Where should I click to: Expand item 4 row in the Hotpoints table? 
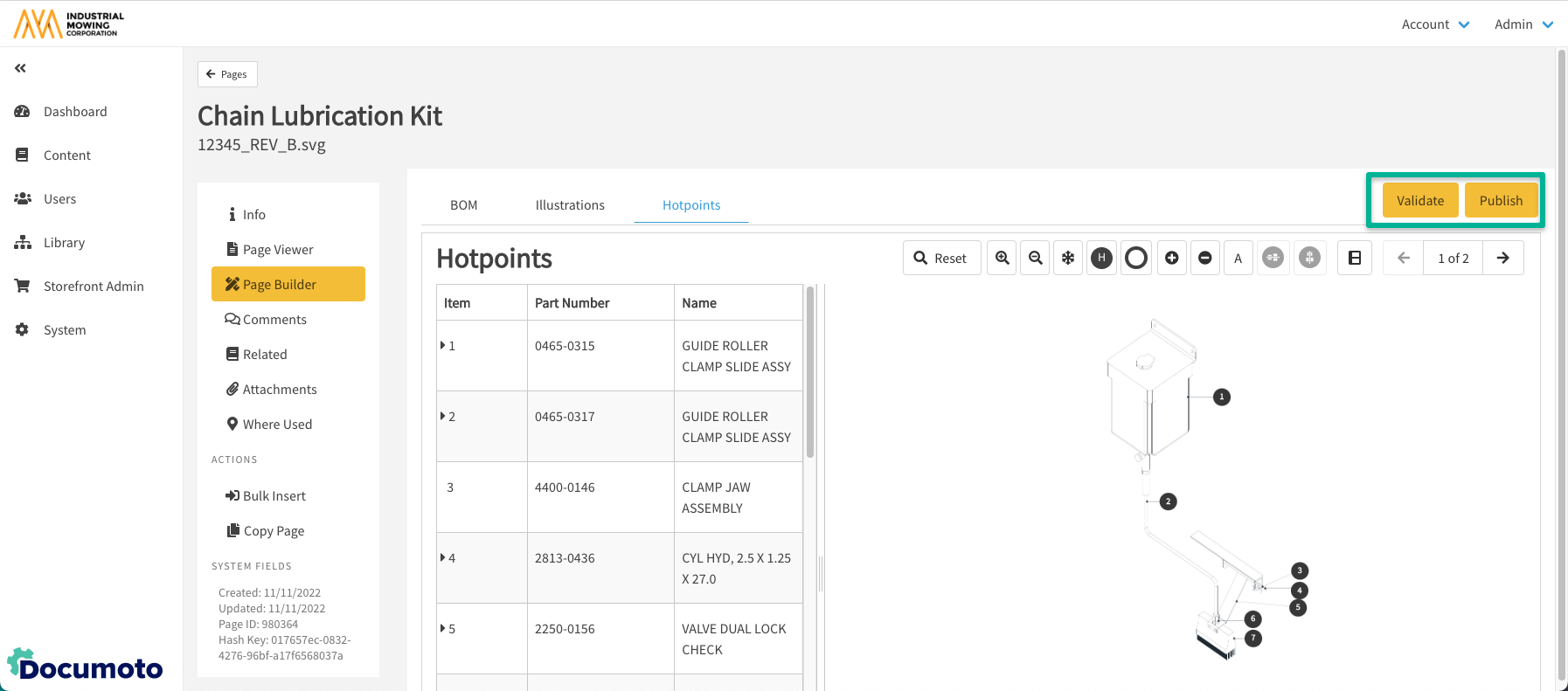[x=443, y=557]
